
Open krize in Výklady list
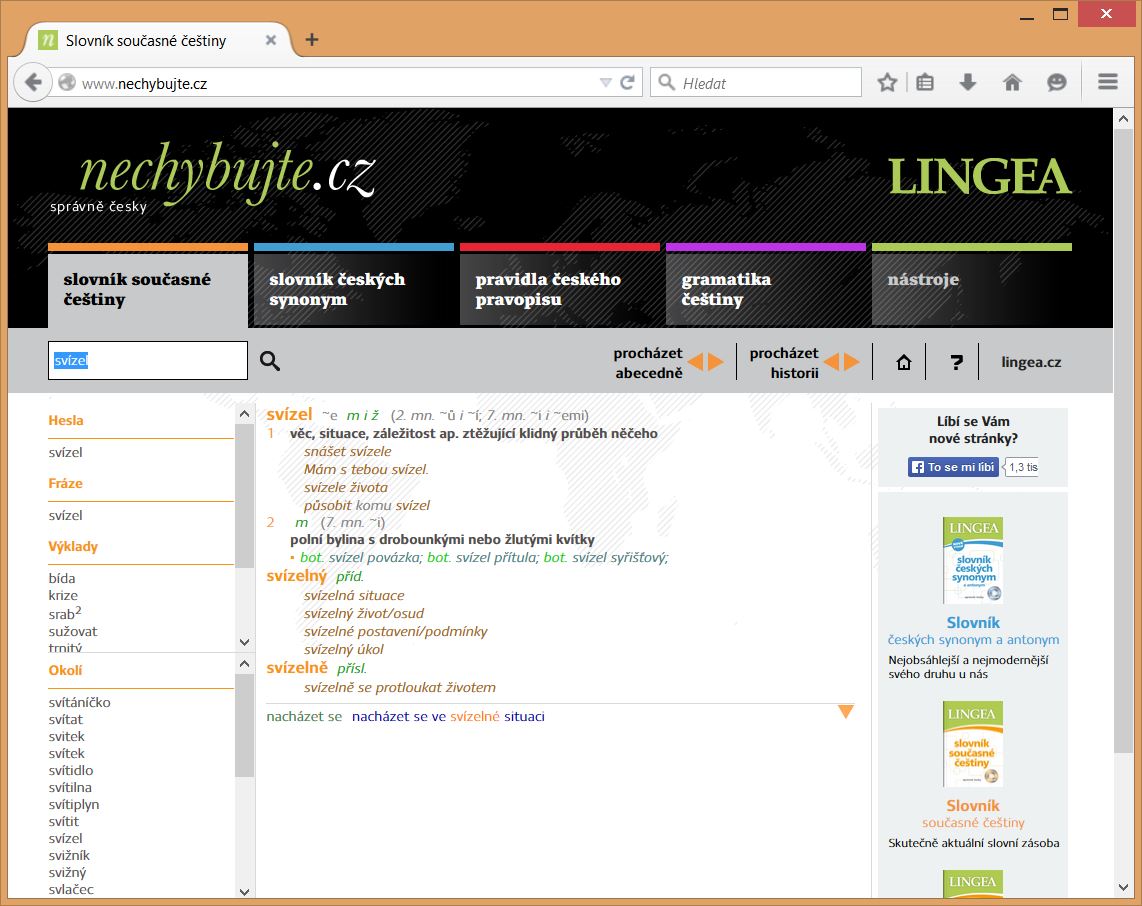63,595
